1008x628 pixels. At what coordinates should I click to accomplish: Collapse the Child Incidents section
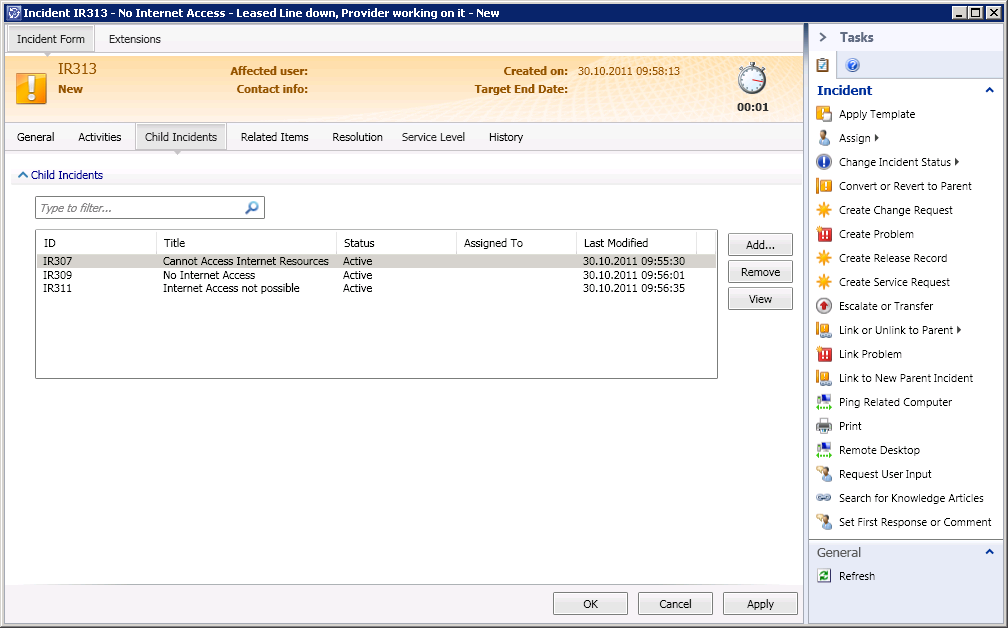click(23, 175)
